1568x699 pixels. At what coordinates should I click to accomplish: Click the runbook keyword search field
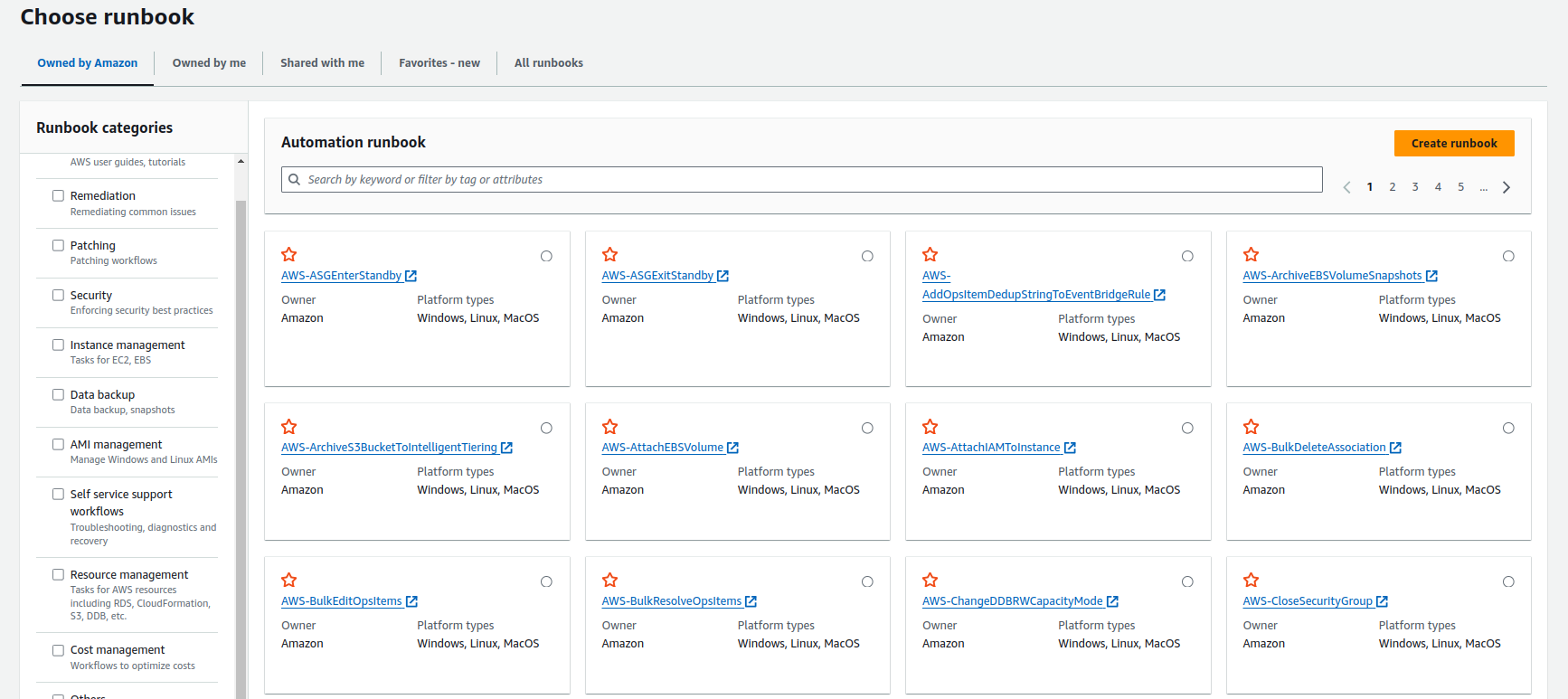coord(802,179)
